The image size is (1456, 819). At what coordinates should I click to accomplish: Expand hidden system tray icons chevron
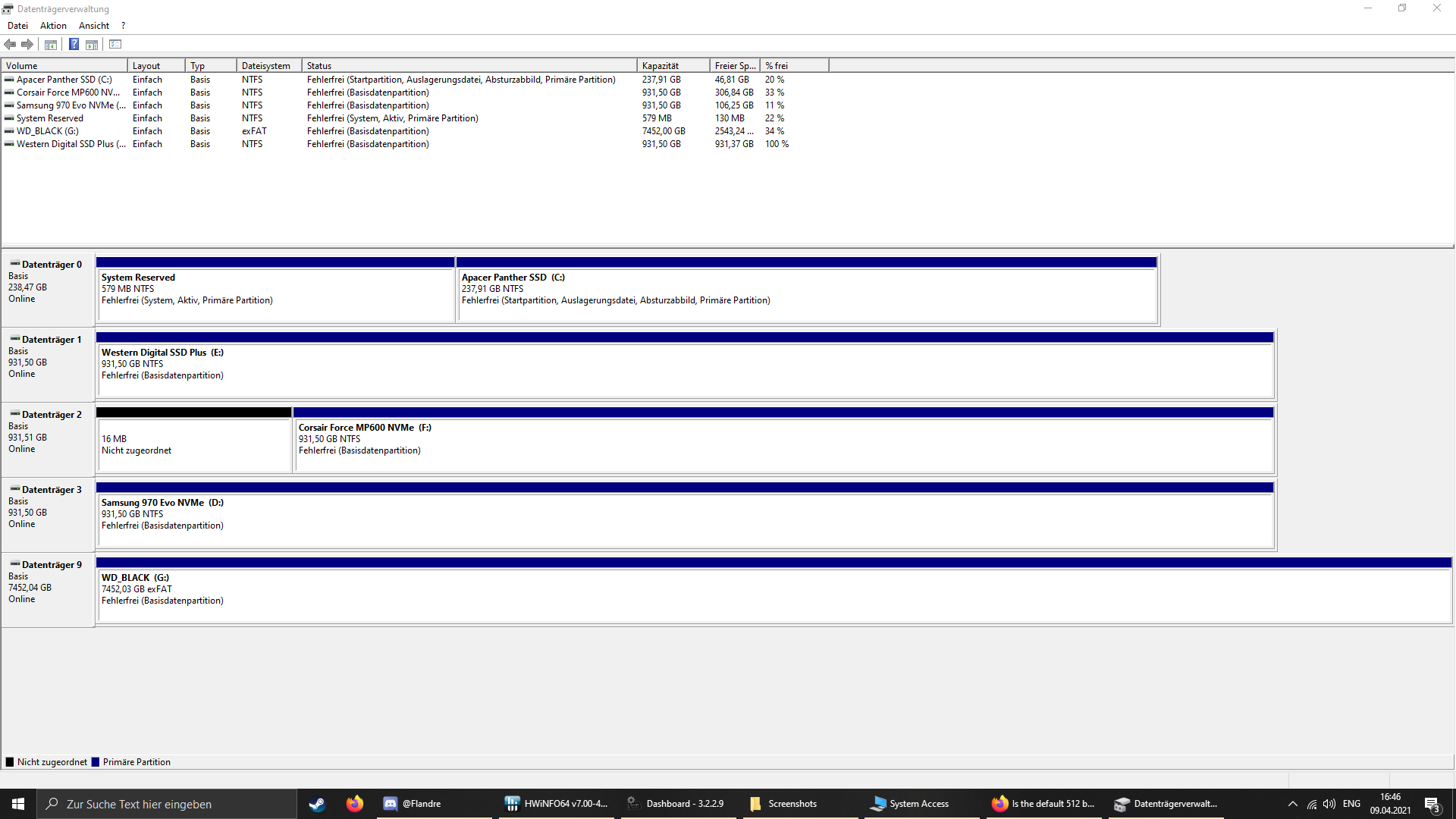[x=1292, y=804]
